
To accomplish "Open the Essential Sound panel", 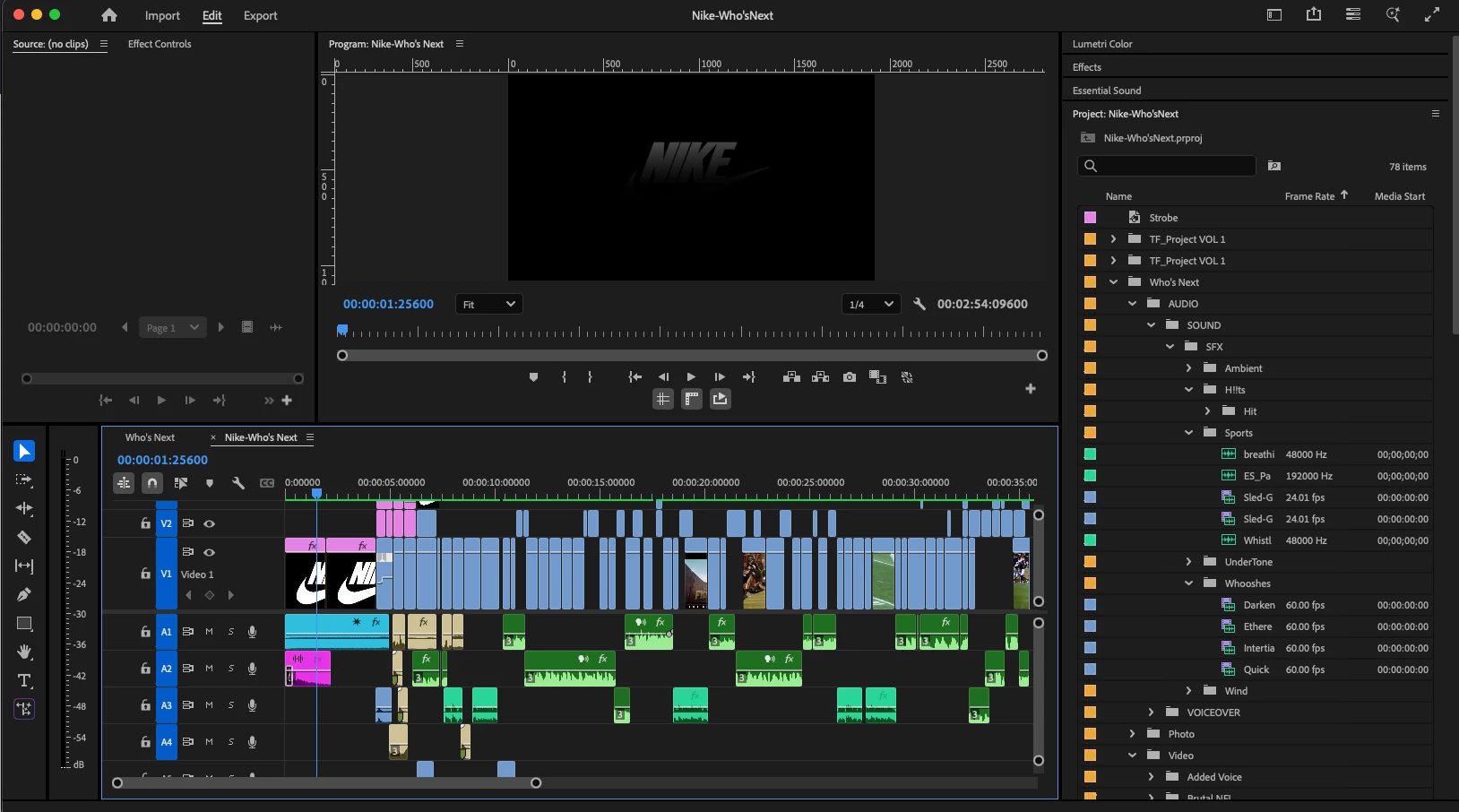I will [x=1107, y=91].
